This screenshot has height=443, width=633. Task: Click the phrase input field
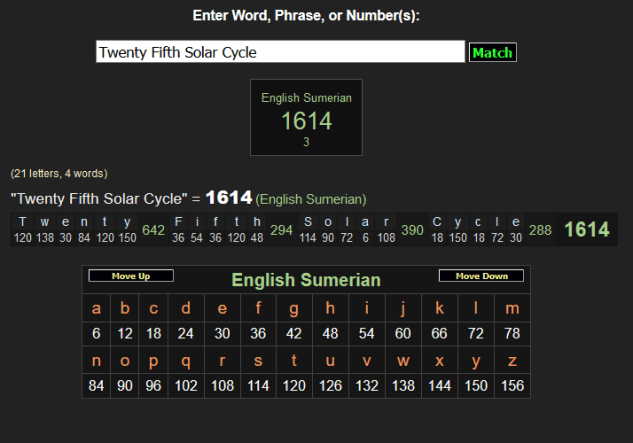click(280, 52)
